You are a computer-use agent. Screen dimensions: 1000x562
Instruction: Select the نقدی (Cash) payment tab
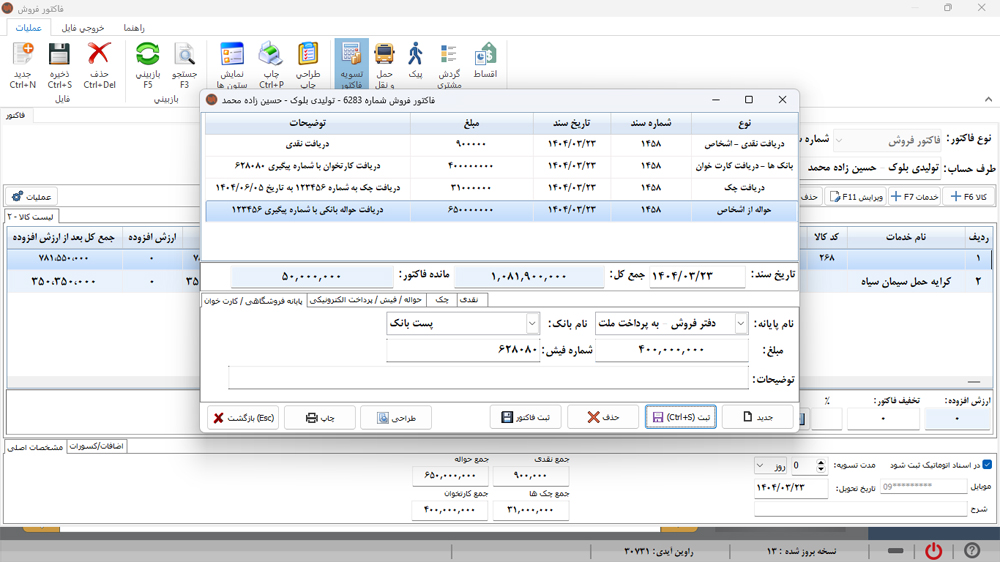[x=471, y=300]
